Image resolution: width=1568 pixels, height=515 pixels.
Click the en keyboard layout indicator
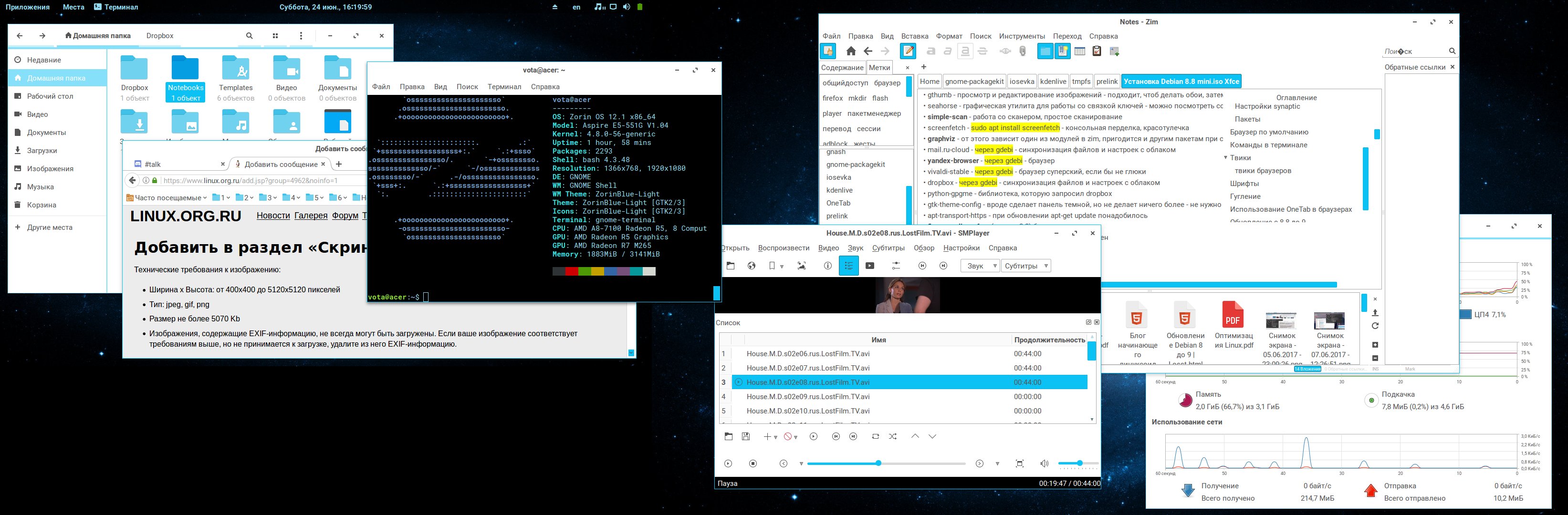(576, 7)
